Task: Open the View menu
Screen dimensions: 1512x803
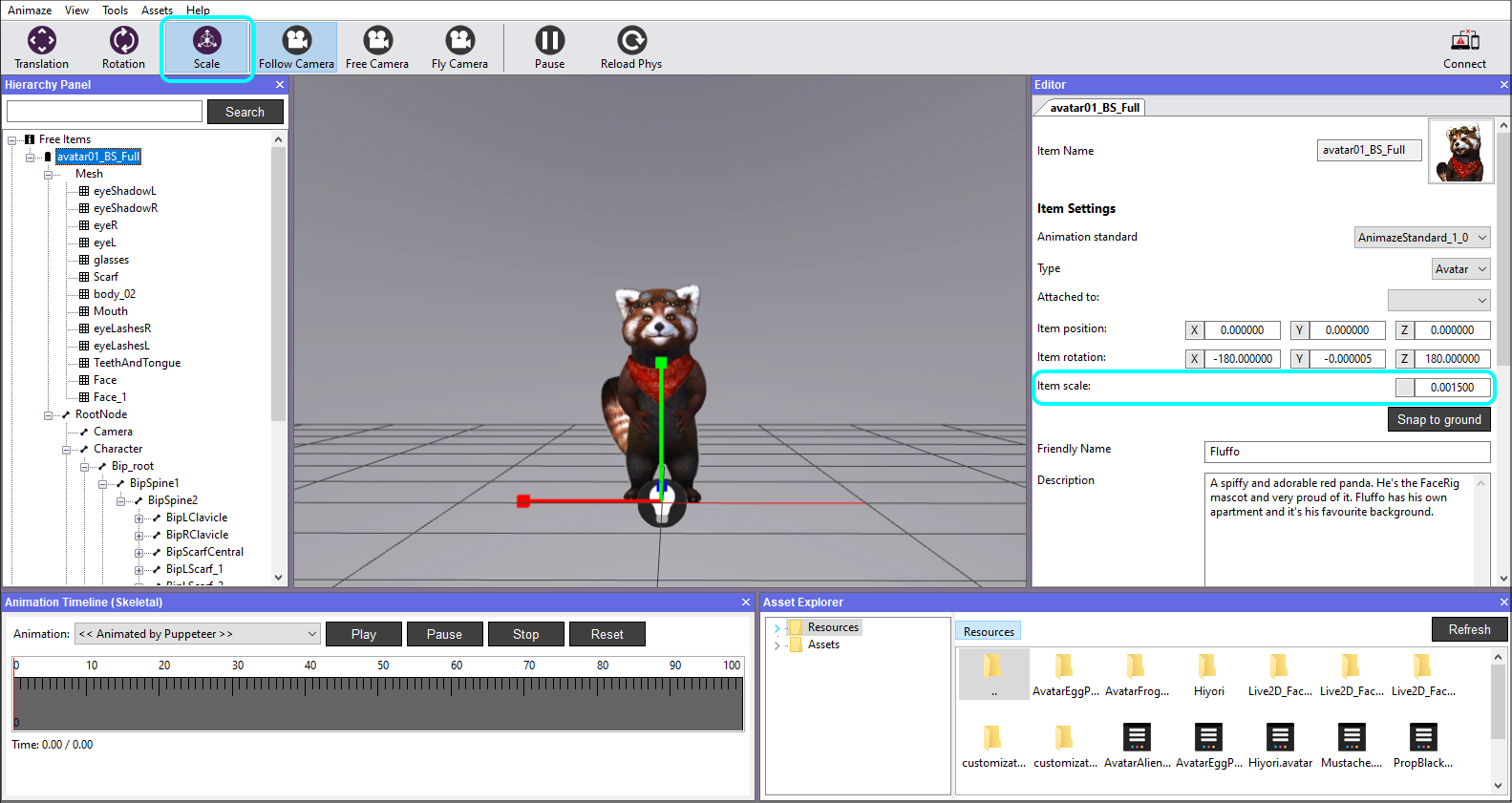Action: coord(76,11)
